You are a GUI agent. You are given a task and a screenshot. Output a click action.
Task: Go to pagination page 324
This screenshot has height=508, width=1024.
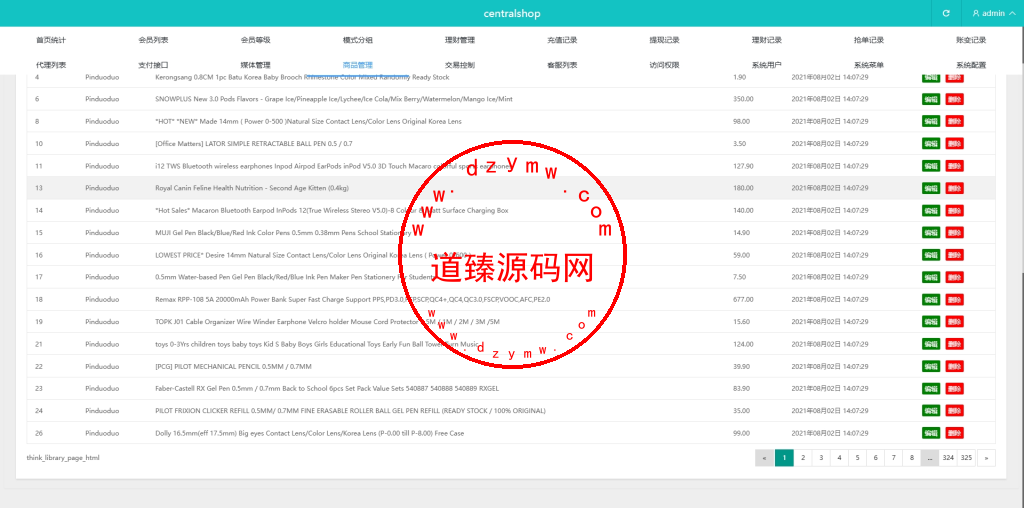[948, 458]
